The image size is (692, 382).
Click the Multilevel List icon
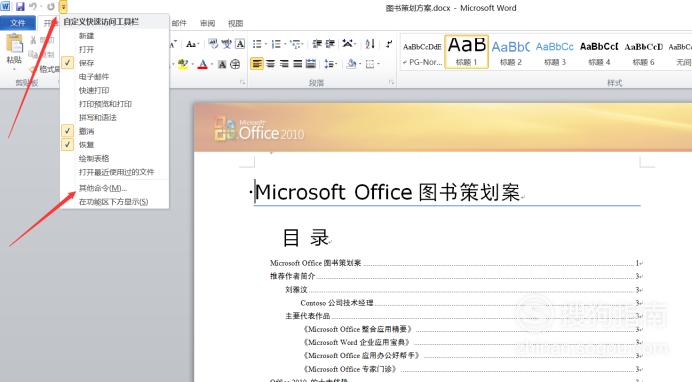tap(295, 44)
